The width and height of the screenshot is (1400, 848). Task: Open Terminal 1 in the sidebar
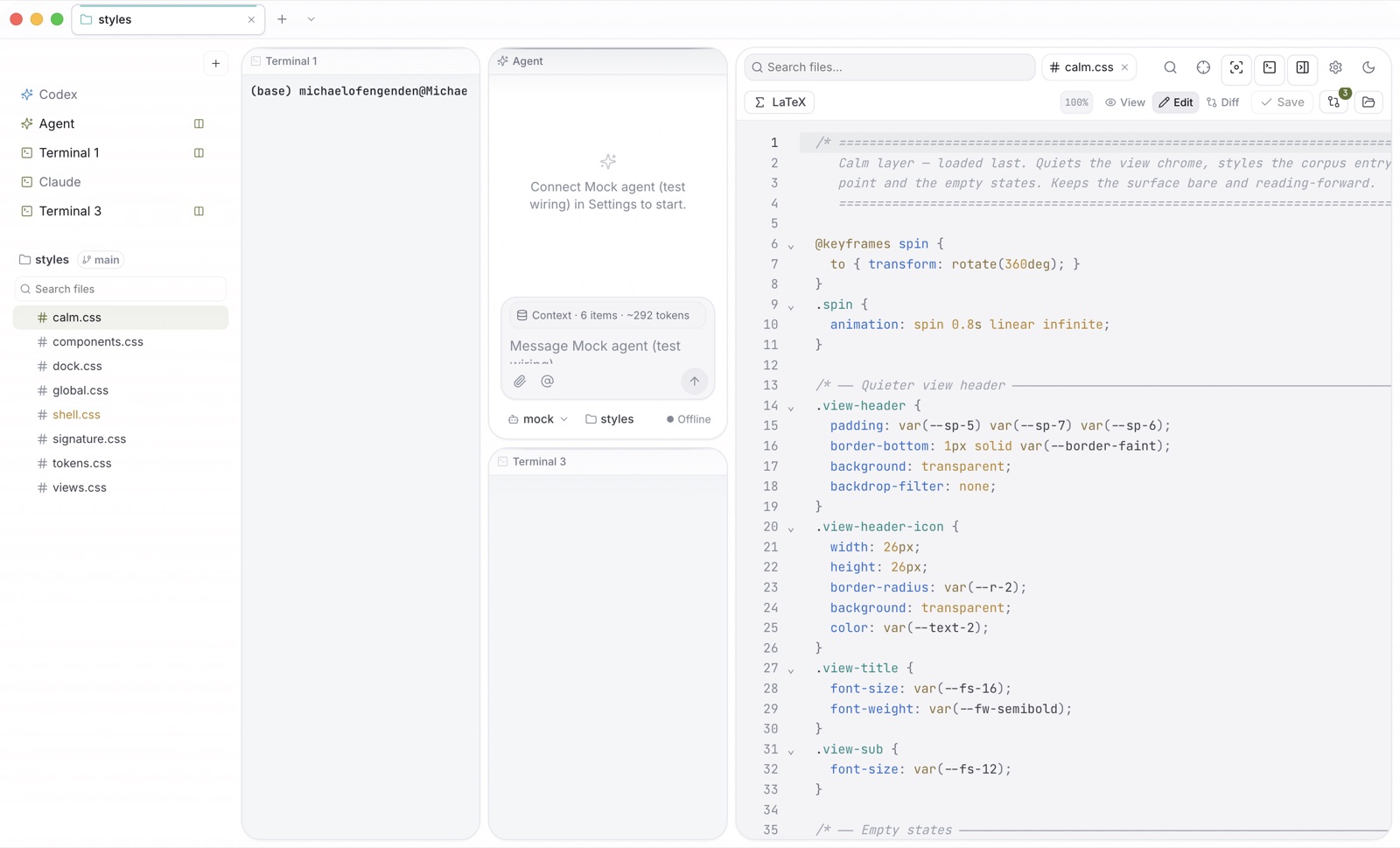[69, 152]
